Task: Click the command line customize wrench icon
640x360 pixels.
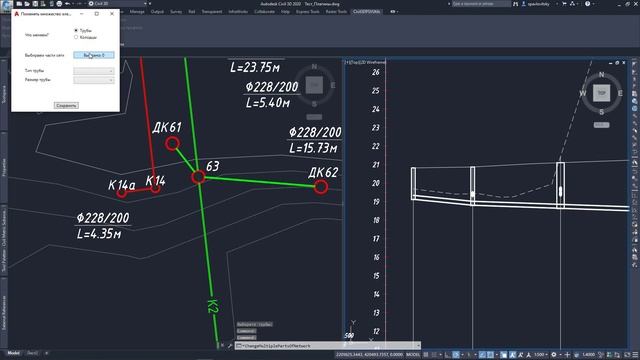Action: pos(230,346)
